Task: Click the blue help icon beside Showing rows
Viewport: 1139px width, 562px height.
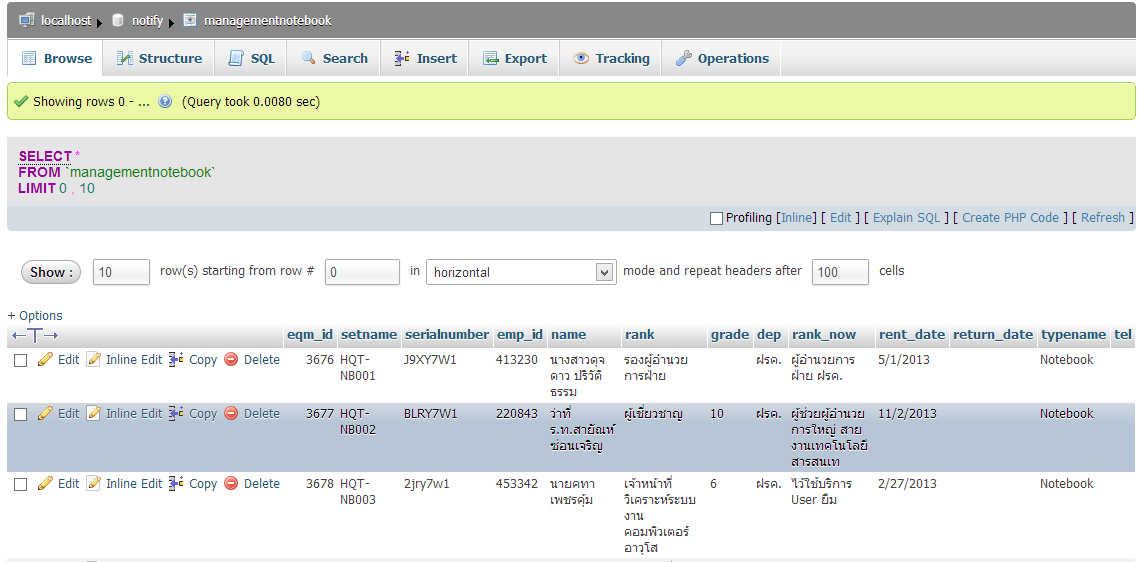Action: 165,102
